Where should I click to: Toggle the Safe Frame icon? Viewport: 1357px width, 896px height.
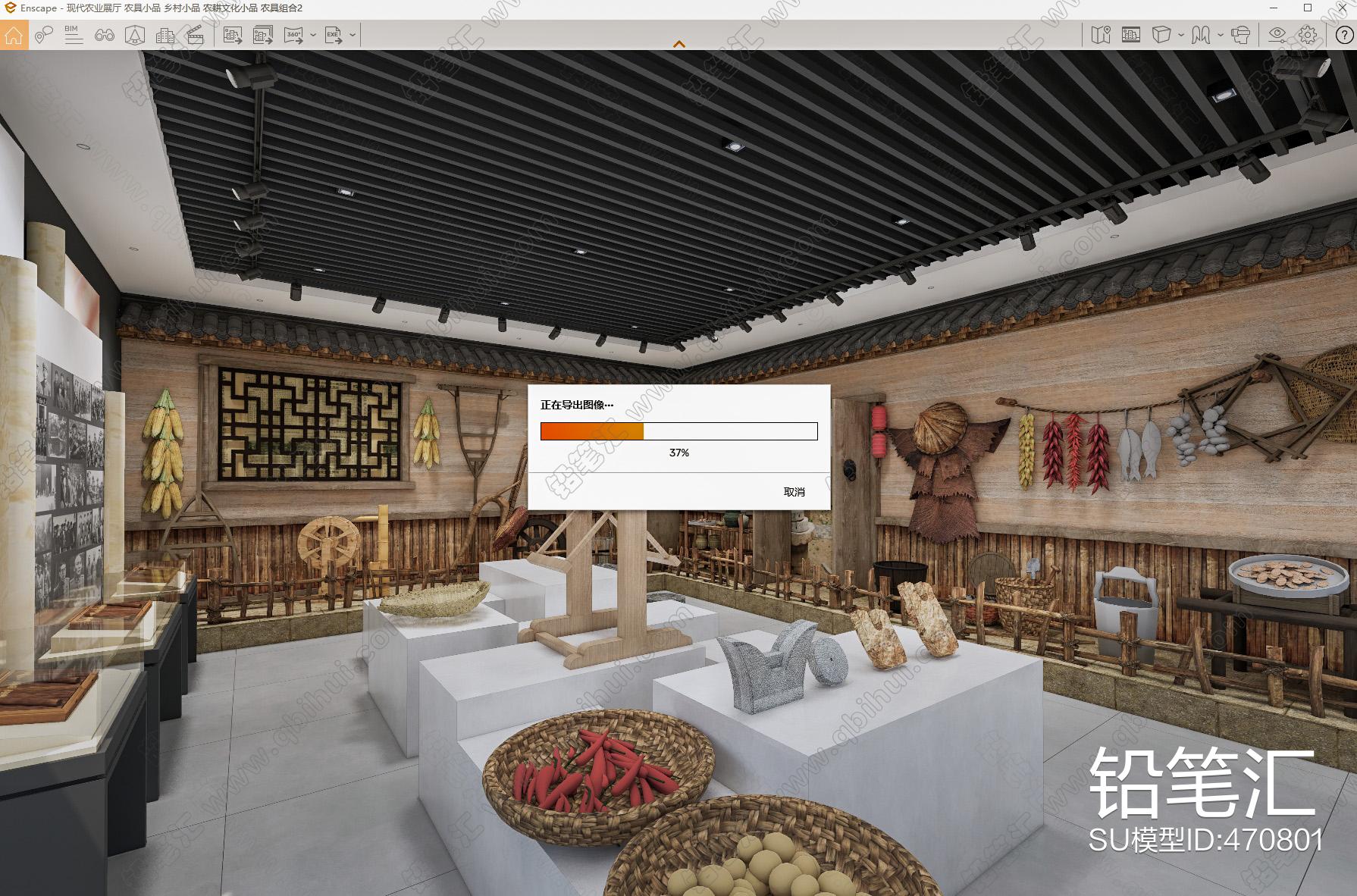tap(135, 35)
